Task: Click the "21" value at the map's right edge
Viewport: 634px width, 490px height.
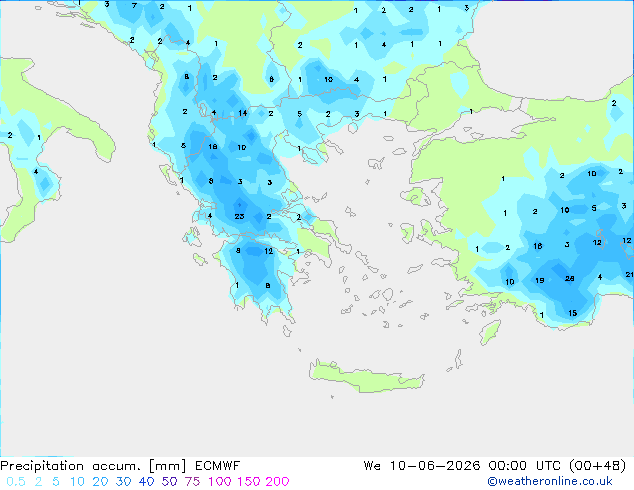Action: click(630, 275)
